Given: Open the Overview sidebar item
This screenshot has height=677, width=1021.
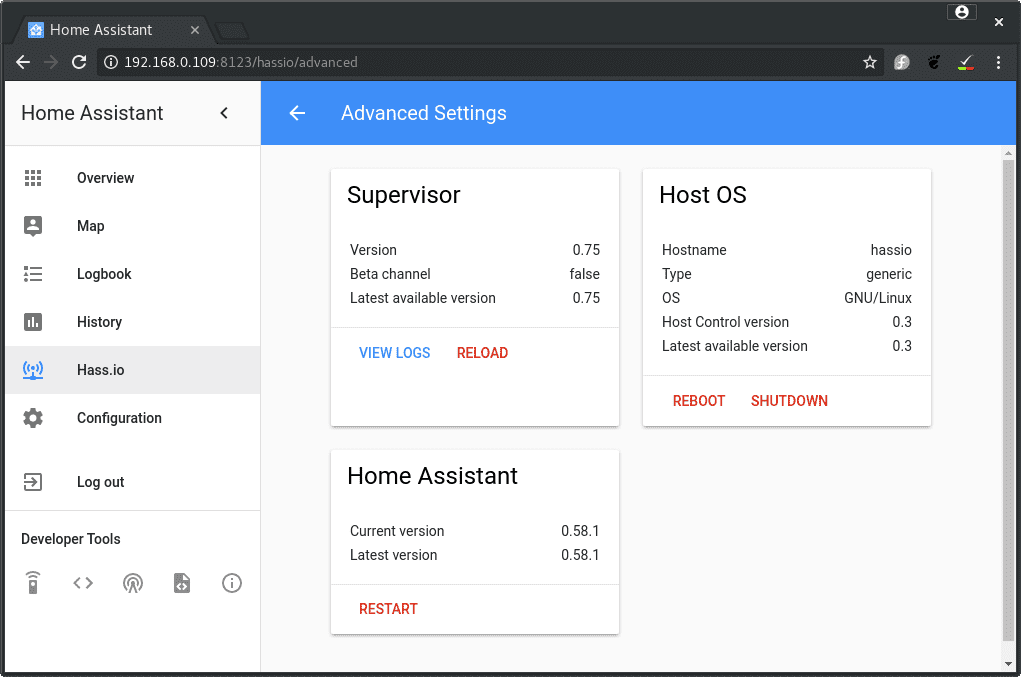Looking at the screenshot, I should coord(105,178).
